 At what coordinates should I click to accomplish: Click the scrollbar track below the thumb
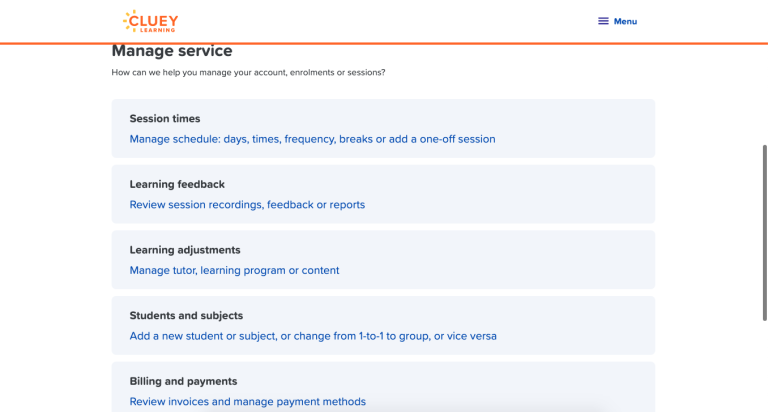[x=764, y=370]
